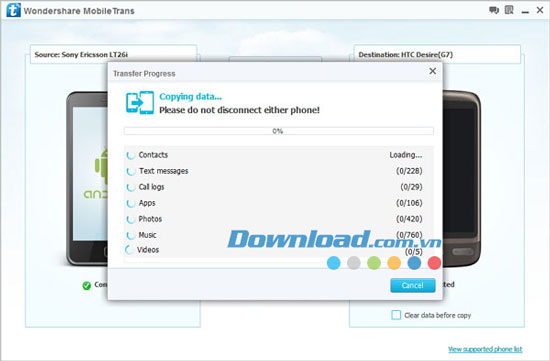Click the Contacts loading spinner icon

click(131, 155)
